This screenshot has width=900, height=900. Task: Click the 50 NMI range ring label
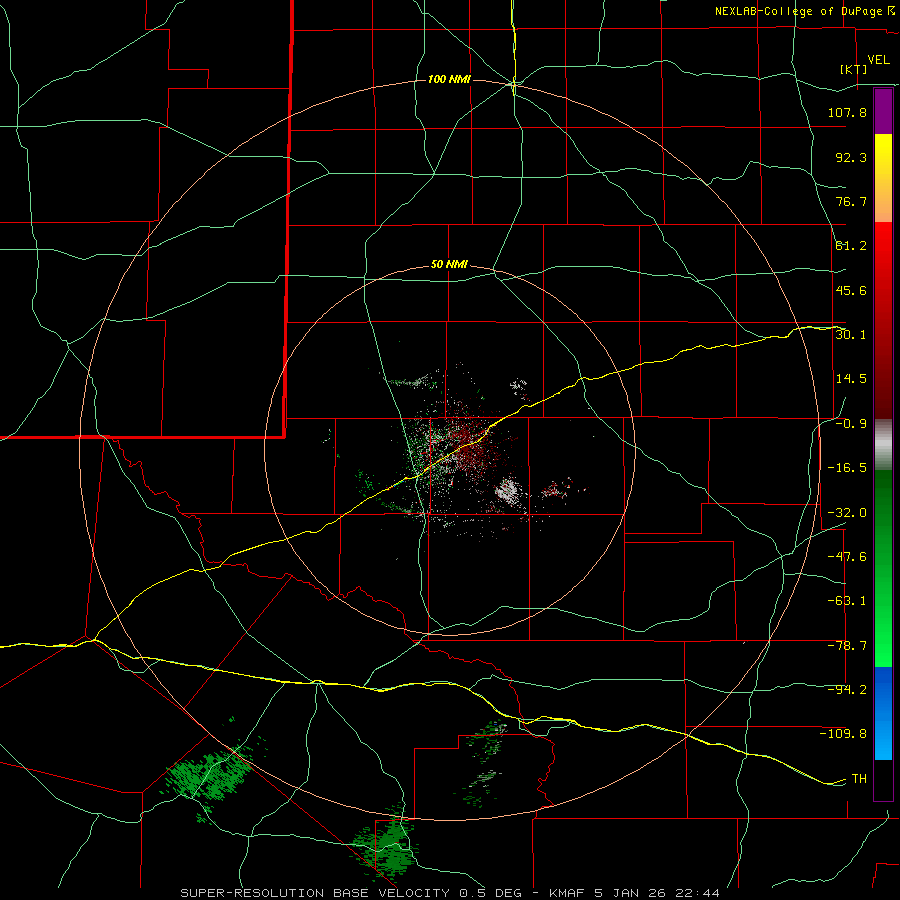[449, 265]
